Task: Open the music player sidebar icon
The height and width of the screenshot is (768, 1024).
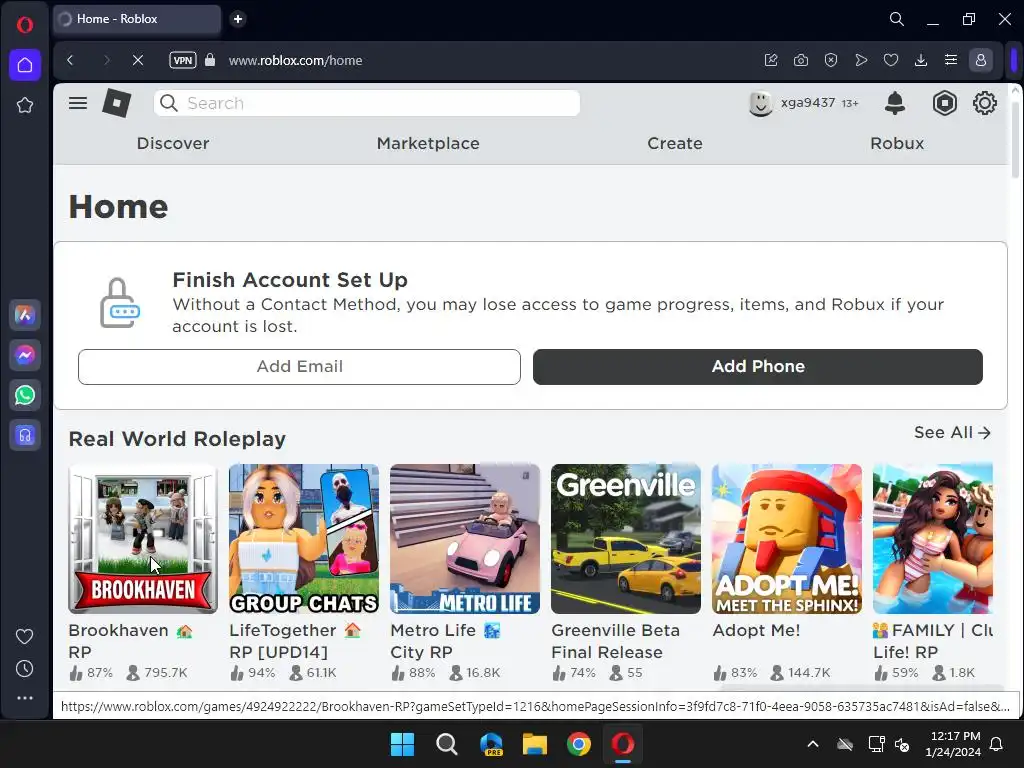Action: [25, 435]
